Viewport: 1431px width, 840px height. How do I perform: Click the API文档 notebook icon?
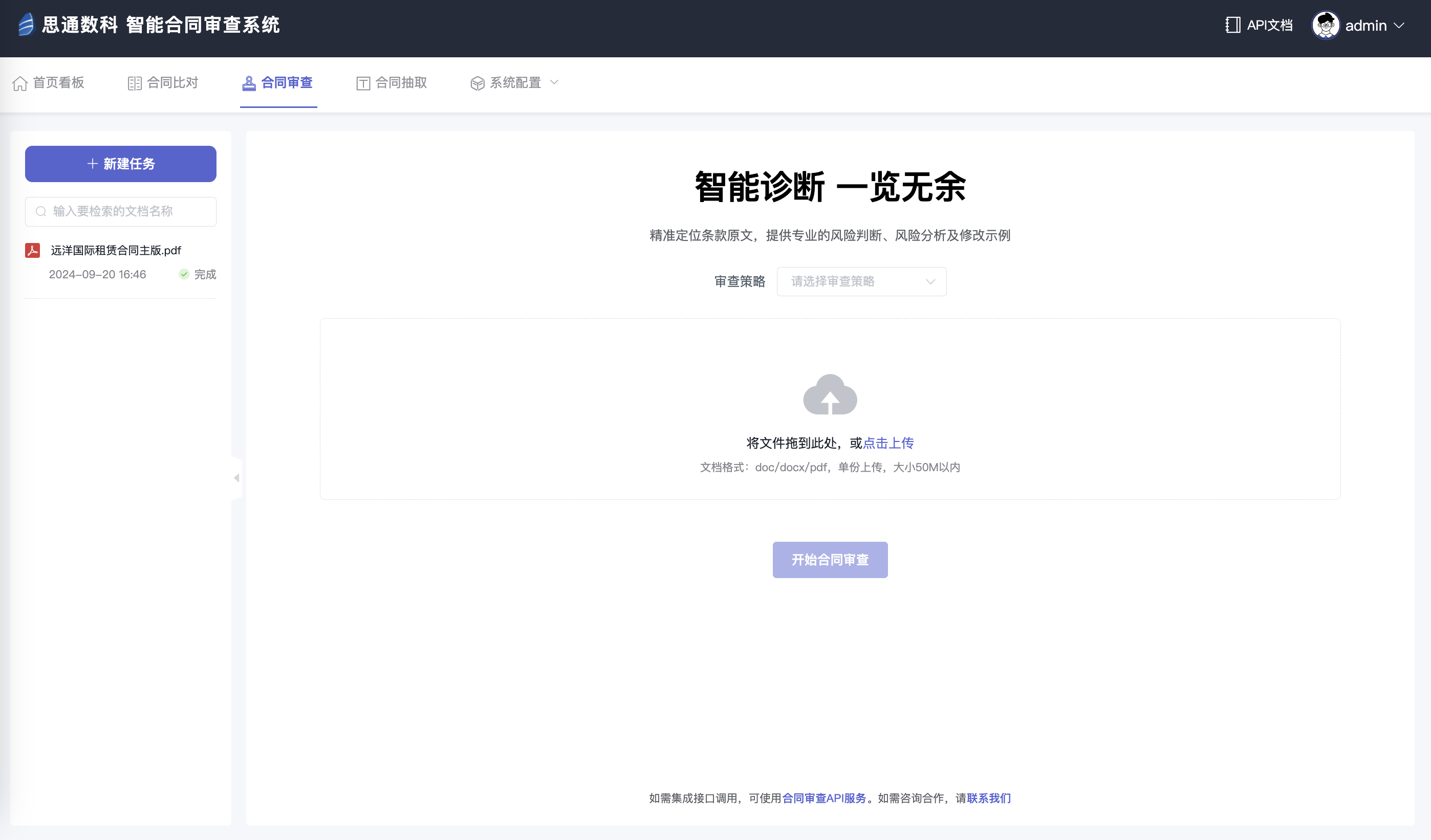[x=1232, y=25]
